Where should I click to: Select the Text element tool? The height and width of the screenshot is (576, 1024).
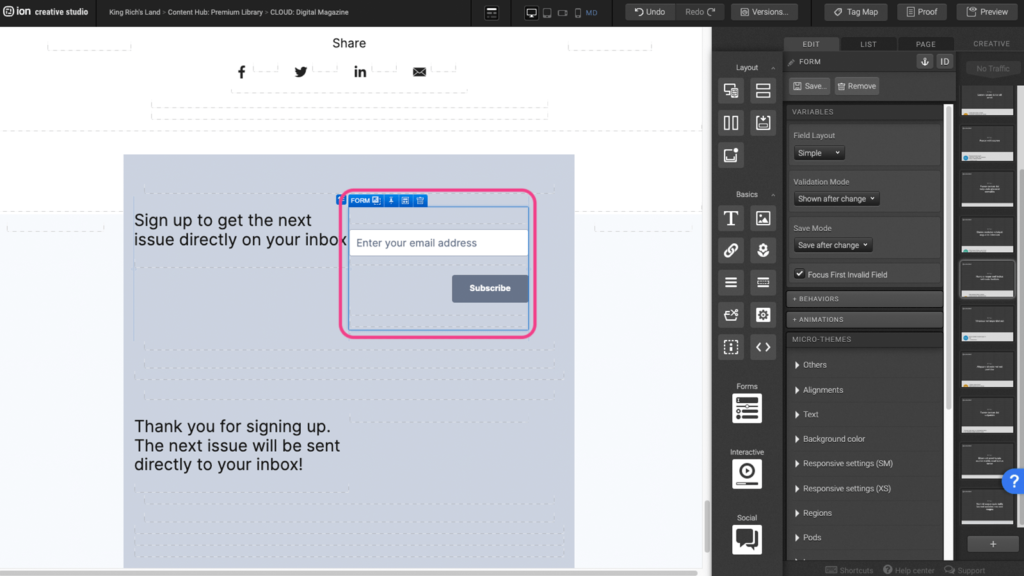[731, 218]
